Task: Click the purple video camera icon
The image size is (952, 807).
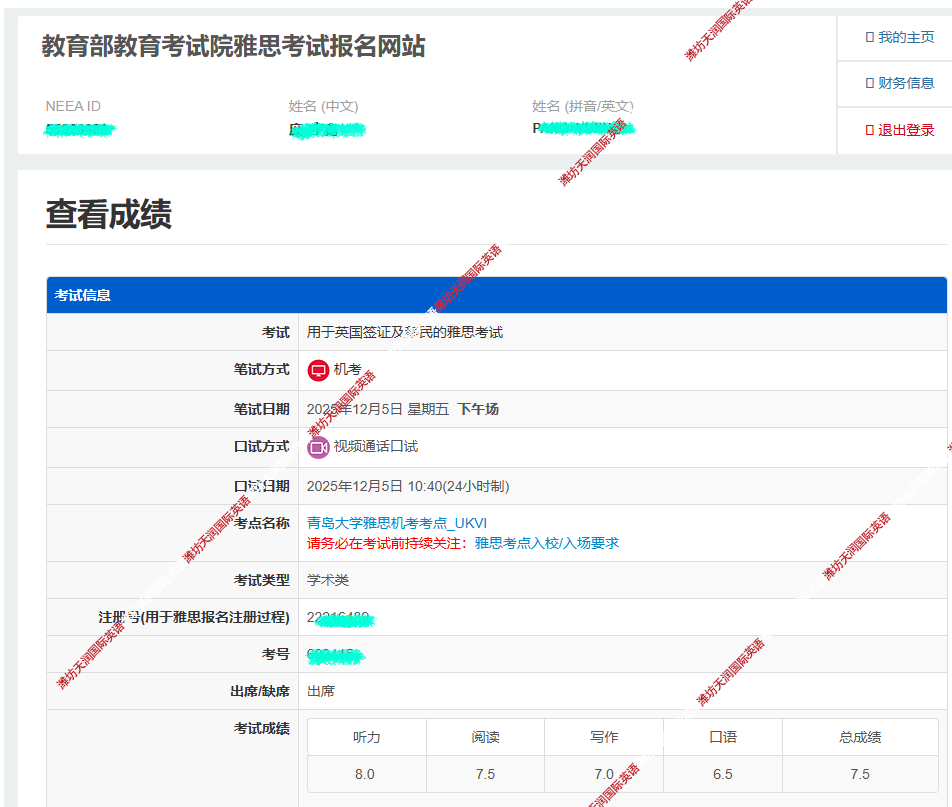Action: tap(318, 447)
